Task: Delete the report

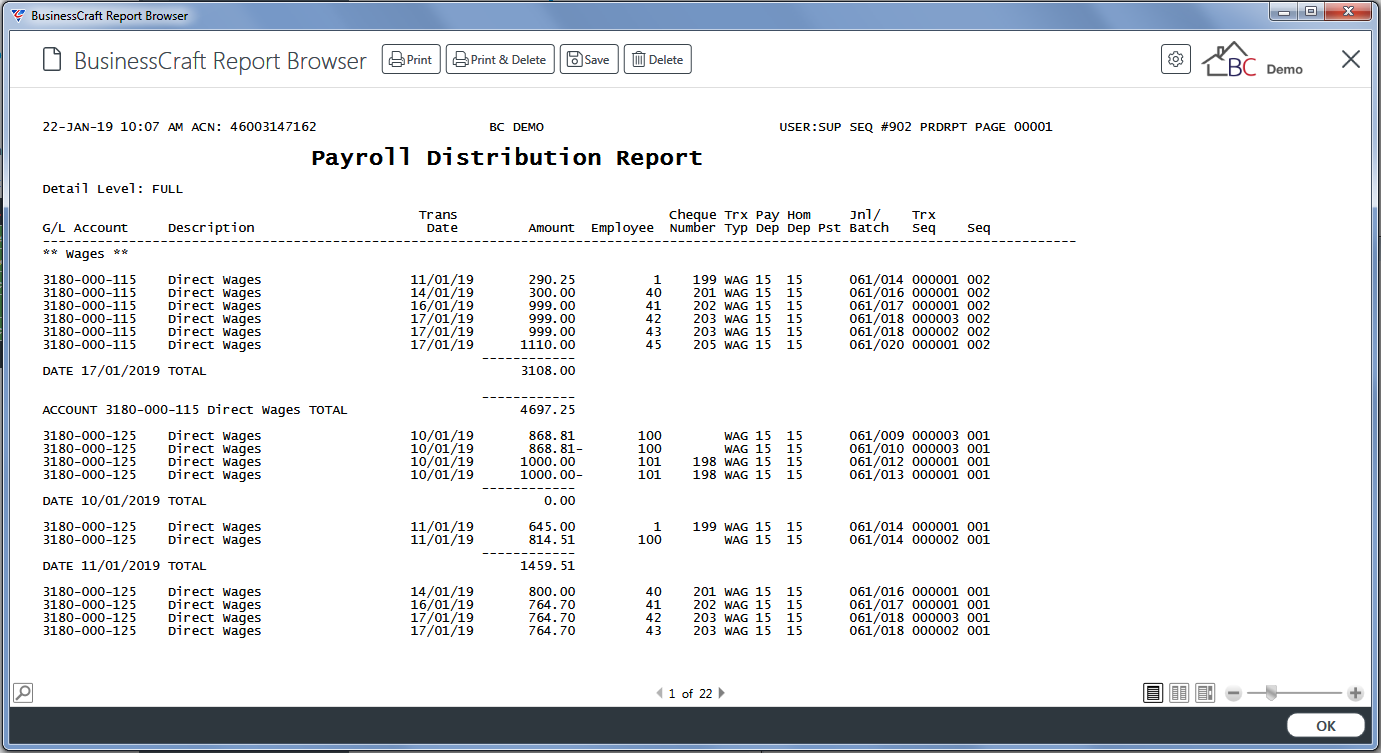Action: [657, 60]
